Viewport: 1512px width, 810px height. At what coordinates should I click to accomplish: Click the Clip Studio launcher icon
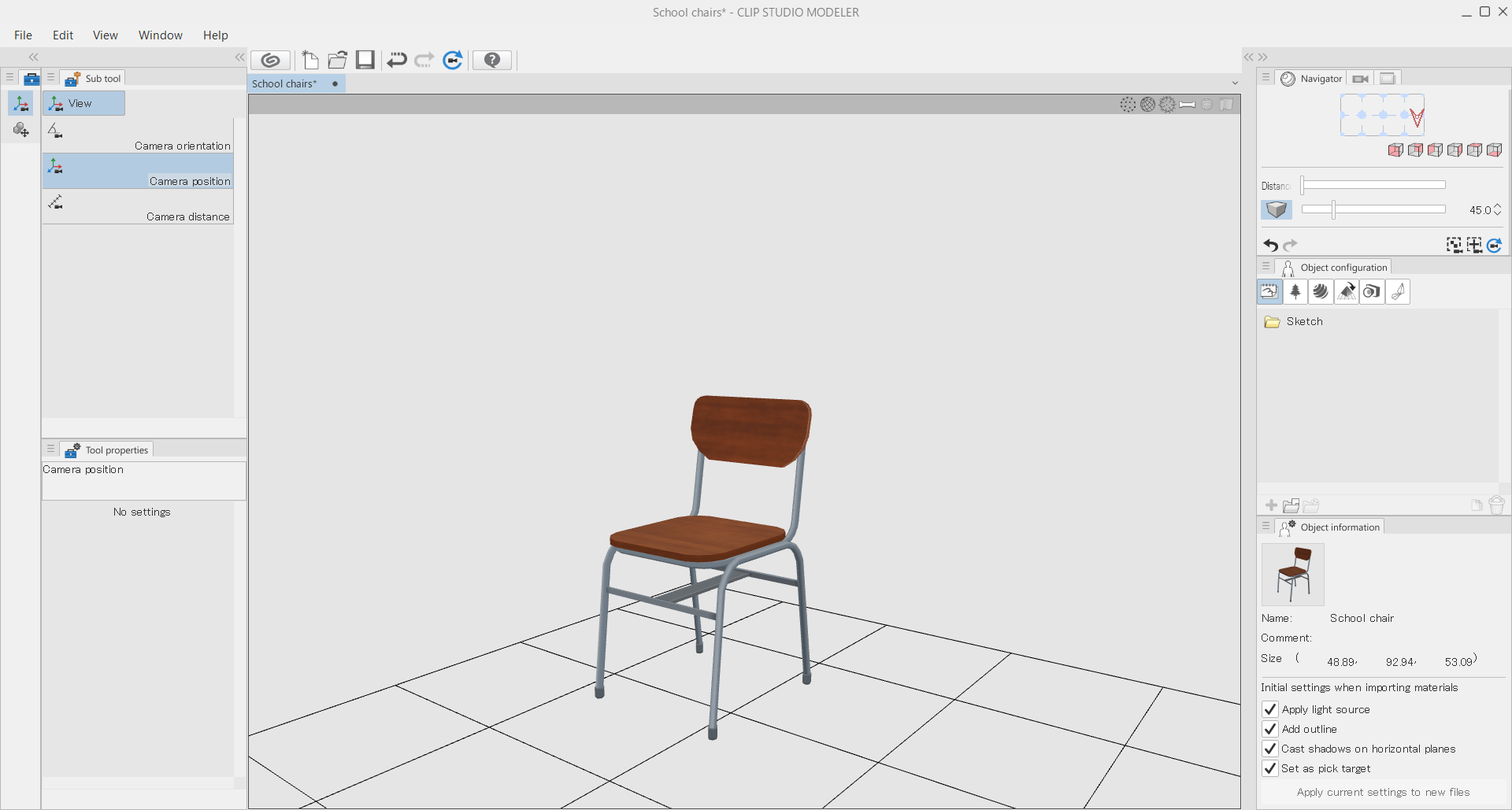click(x=270, y=60)
